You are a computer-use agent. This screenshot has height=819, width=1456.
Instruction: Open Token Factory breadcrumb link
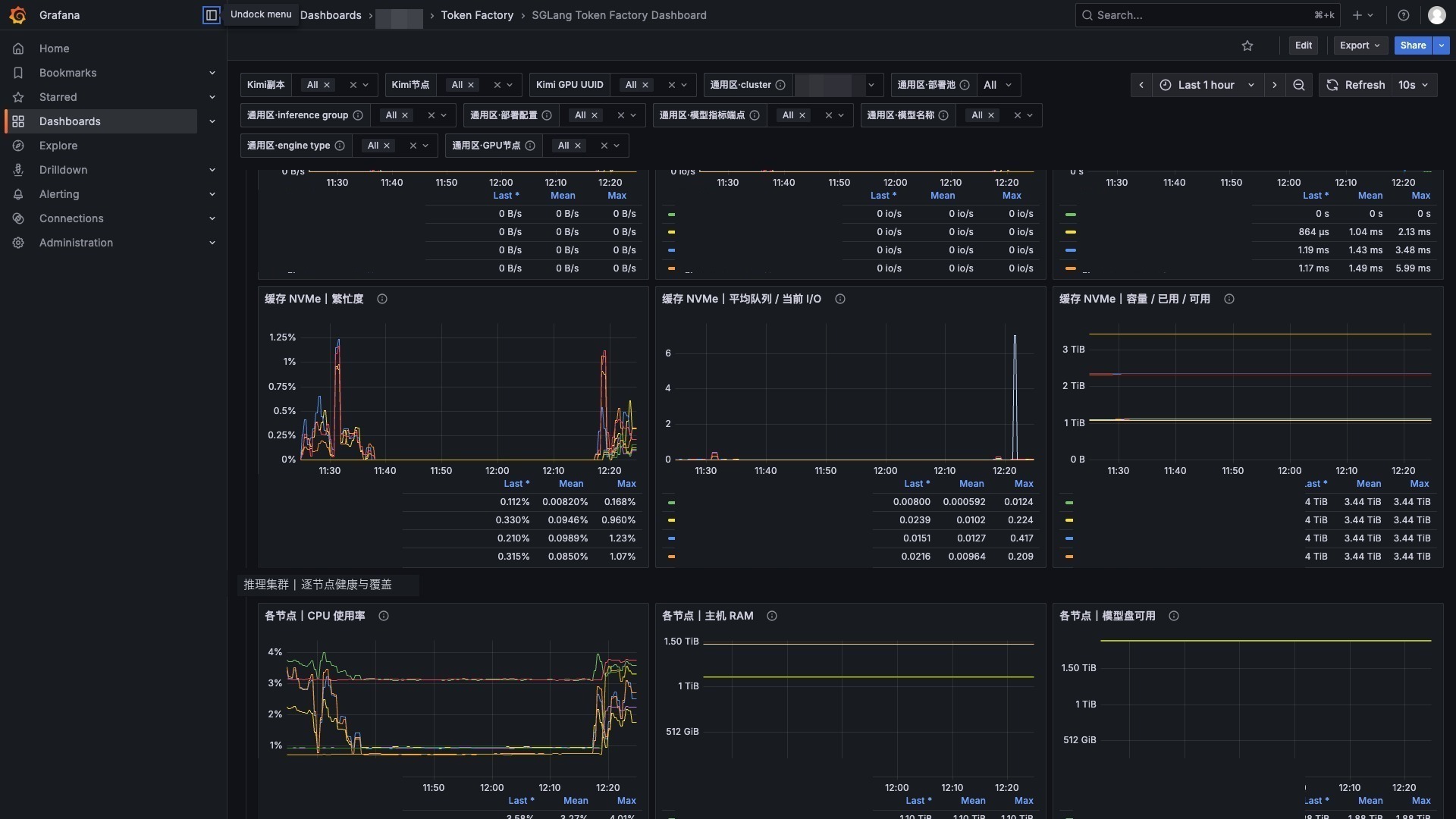click(x=477, y=15)
